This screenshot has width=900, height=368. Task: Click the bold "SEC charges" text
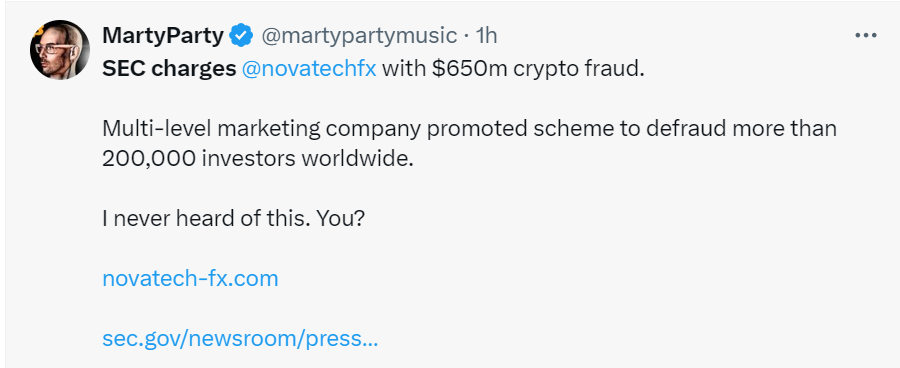click(x=169, y=68)
